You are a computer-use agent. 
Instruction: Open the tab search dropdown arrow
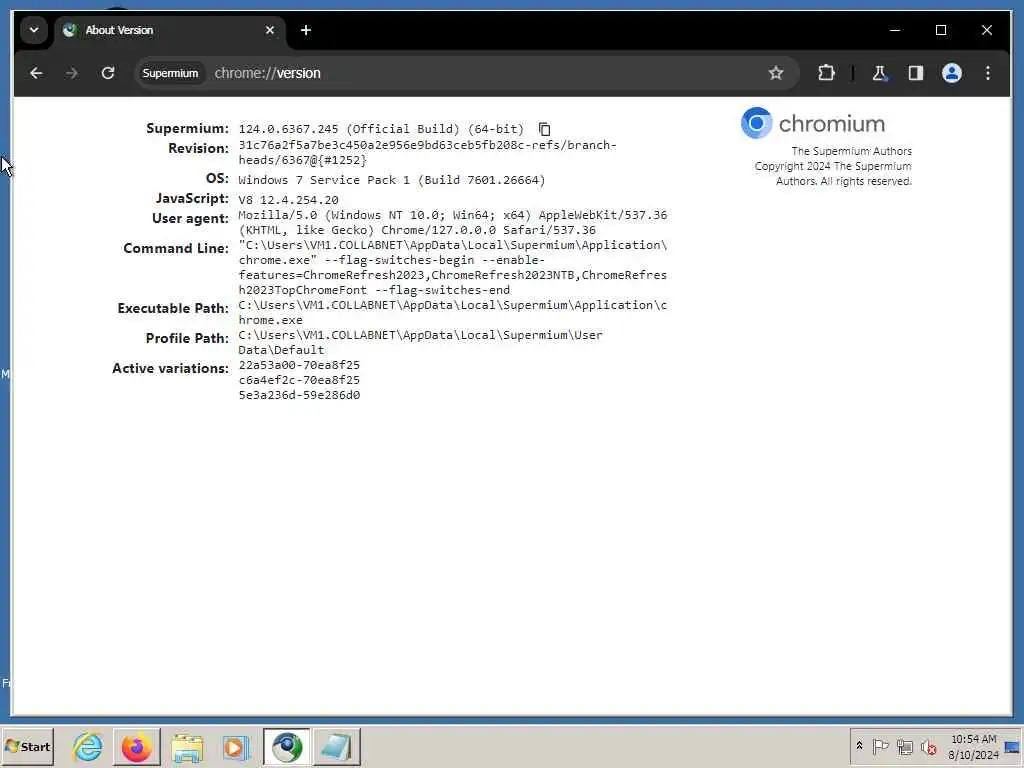tap(34, 30)
